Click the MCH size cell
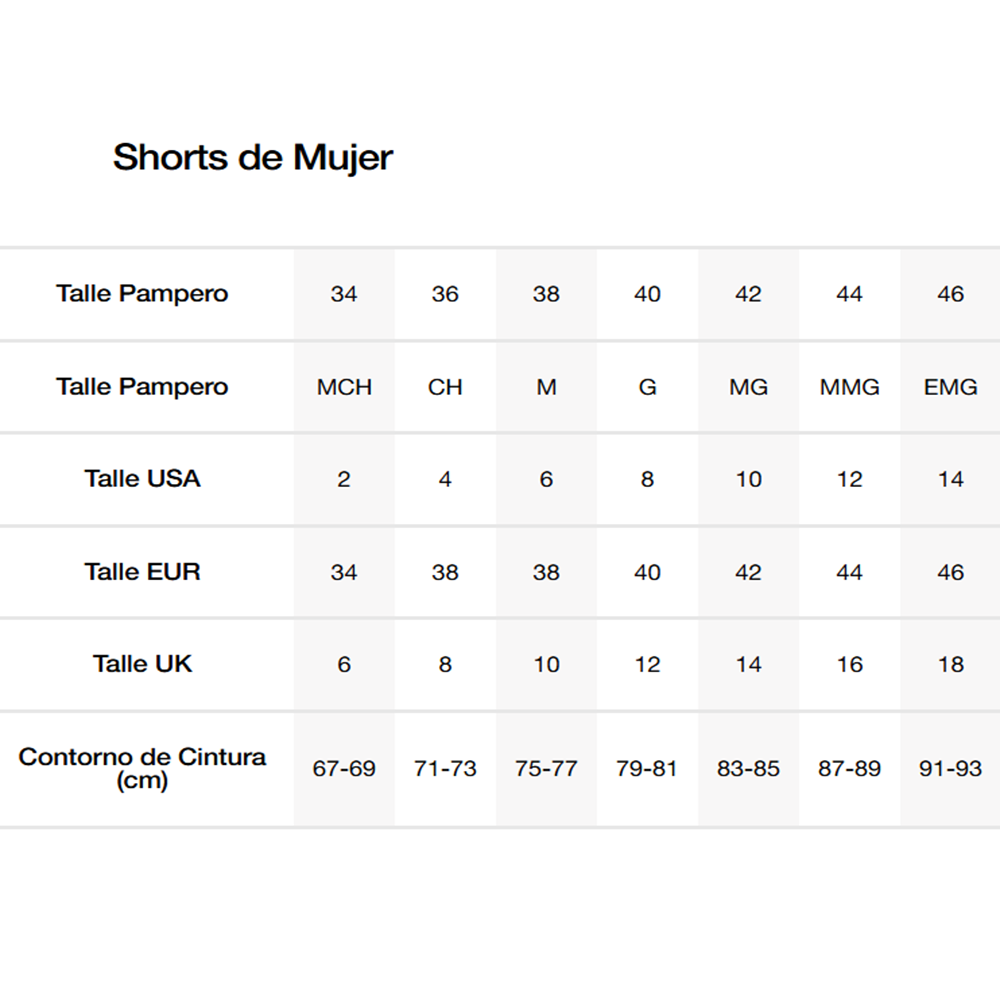 344,387
